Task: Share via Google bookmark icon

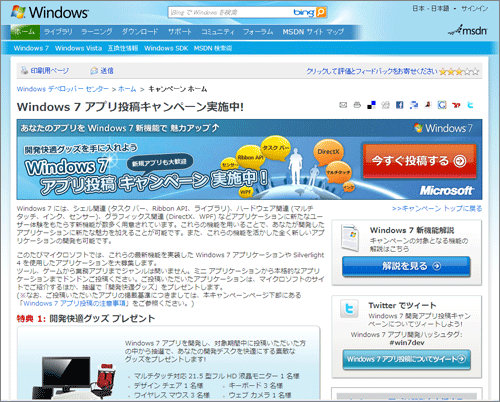Action: tap(442, 105)
